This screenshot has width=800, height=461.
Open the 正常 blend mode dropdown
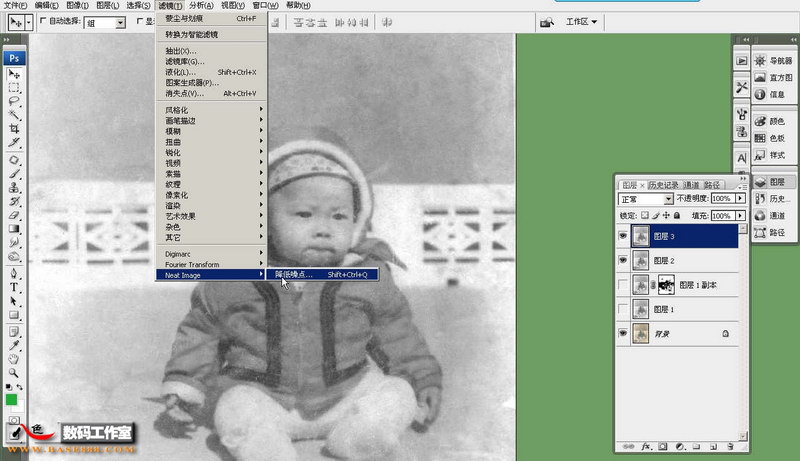(x=646, y=199)
